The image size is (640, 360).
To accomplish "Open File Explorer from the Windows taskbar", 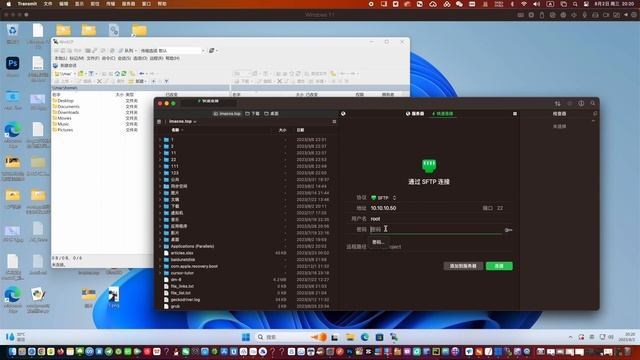I will tap(350, 337).
